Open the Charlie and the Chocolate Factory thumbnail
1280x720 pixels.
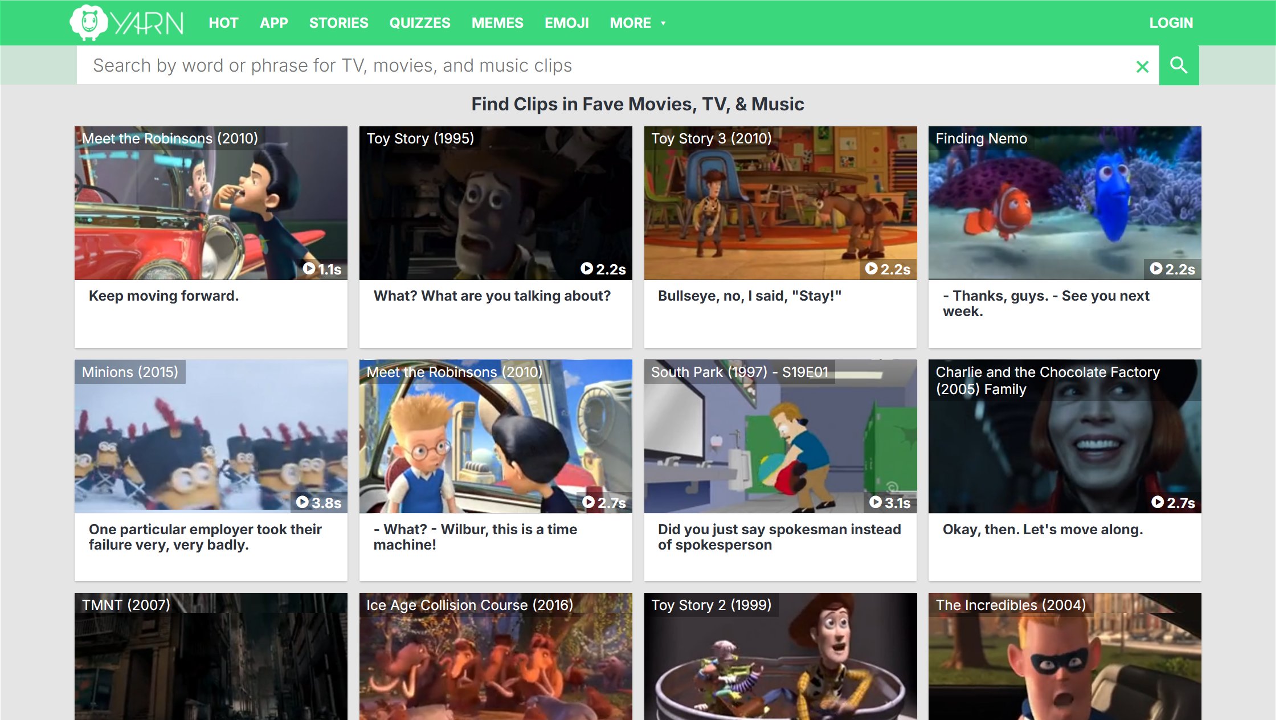[1065, 437]
